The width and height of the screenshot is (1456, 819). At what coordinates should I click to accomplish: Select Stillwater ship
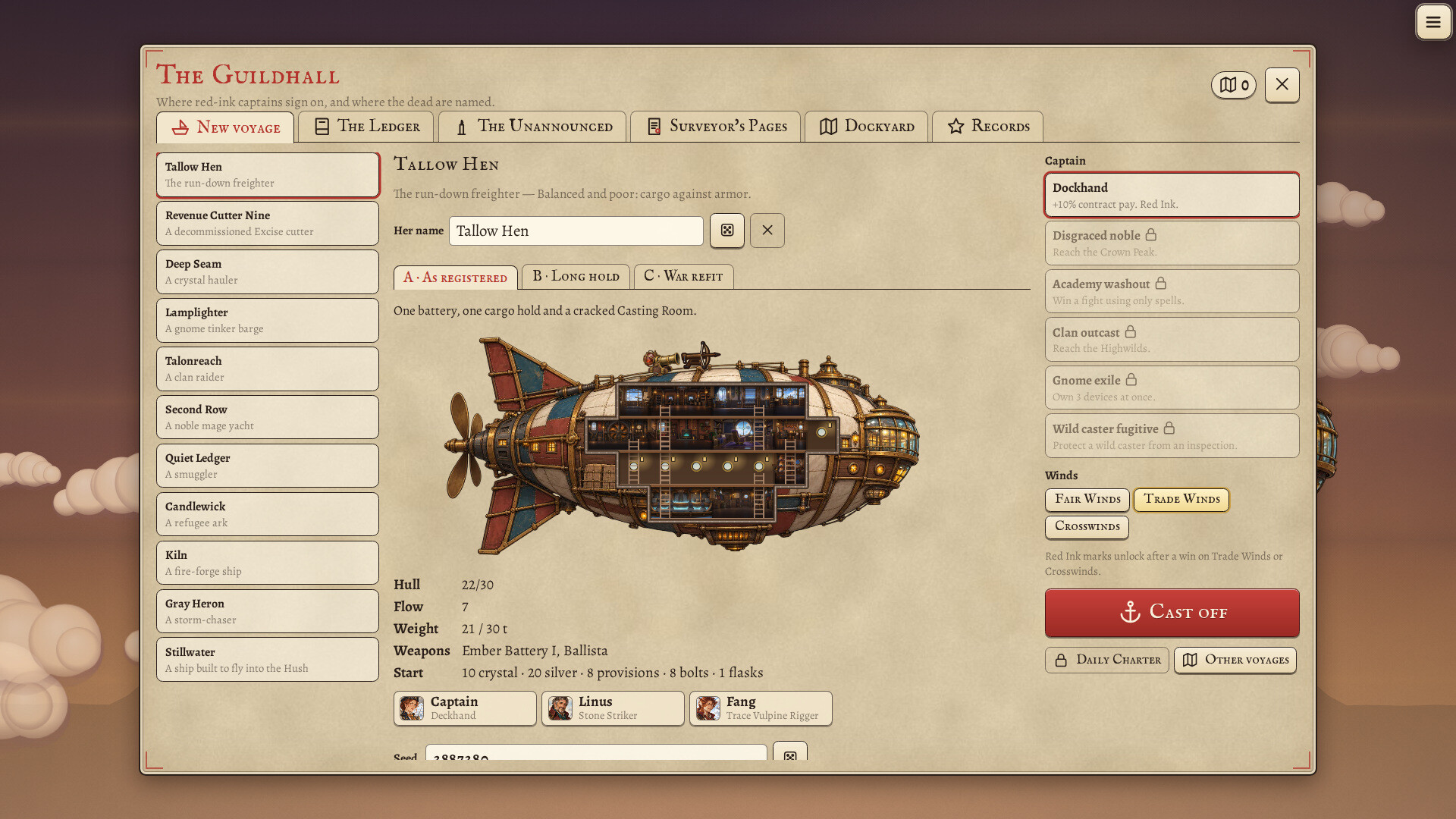(x=267, y=660)
